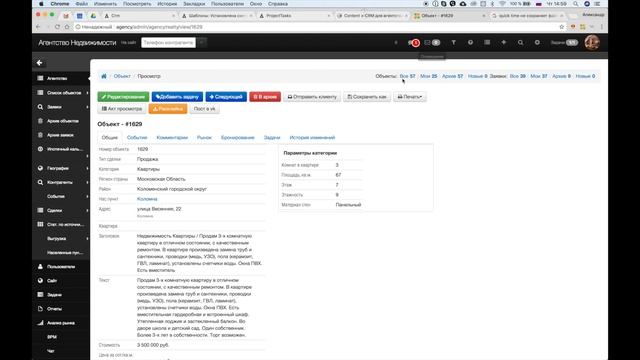
Task: Open the search magnifier in the header
Action: [520, 42]
